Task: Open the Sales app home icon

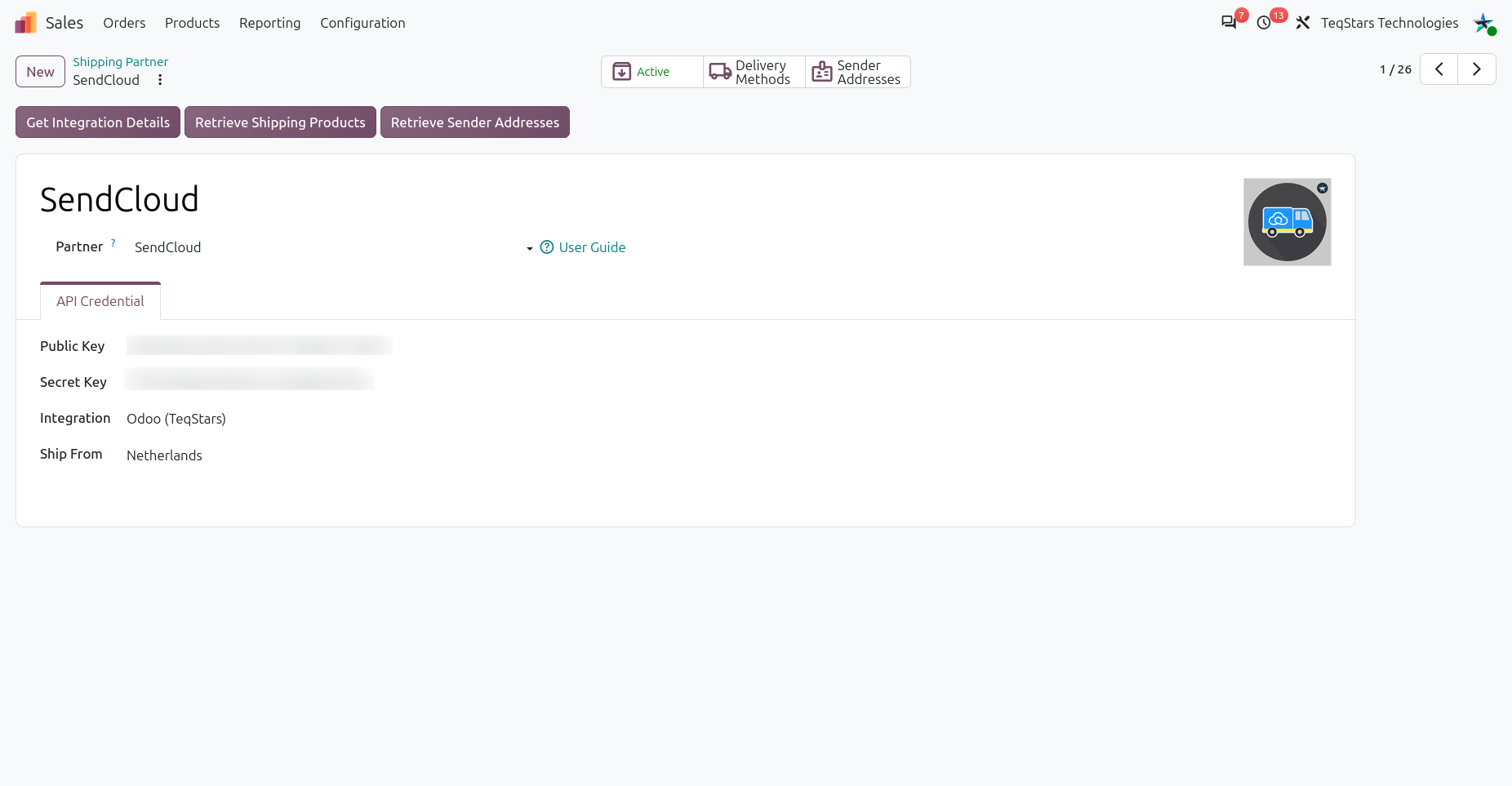Action: 25,23
